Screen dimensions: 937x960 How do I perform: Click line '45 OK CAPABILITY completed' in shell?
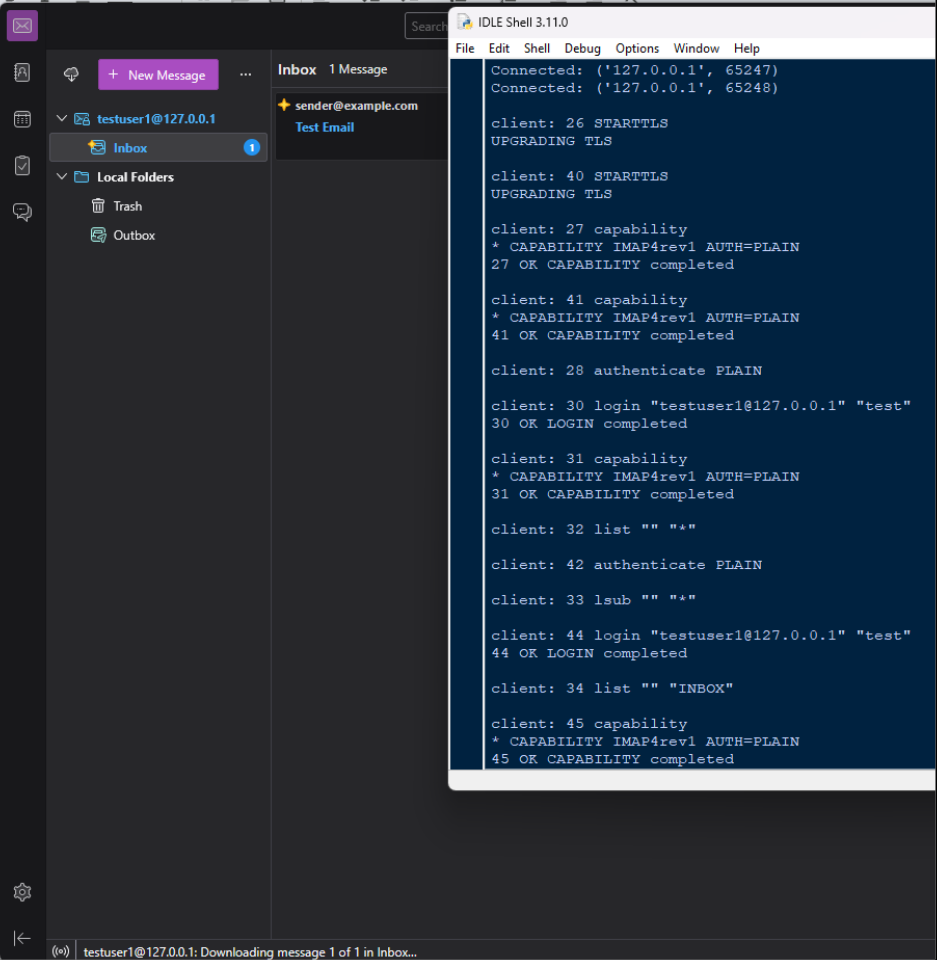(612, 759)
